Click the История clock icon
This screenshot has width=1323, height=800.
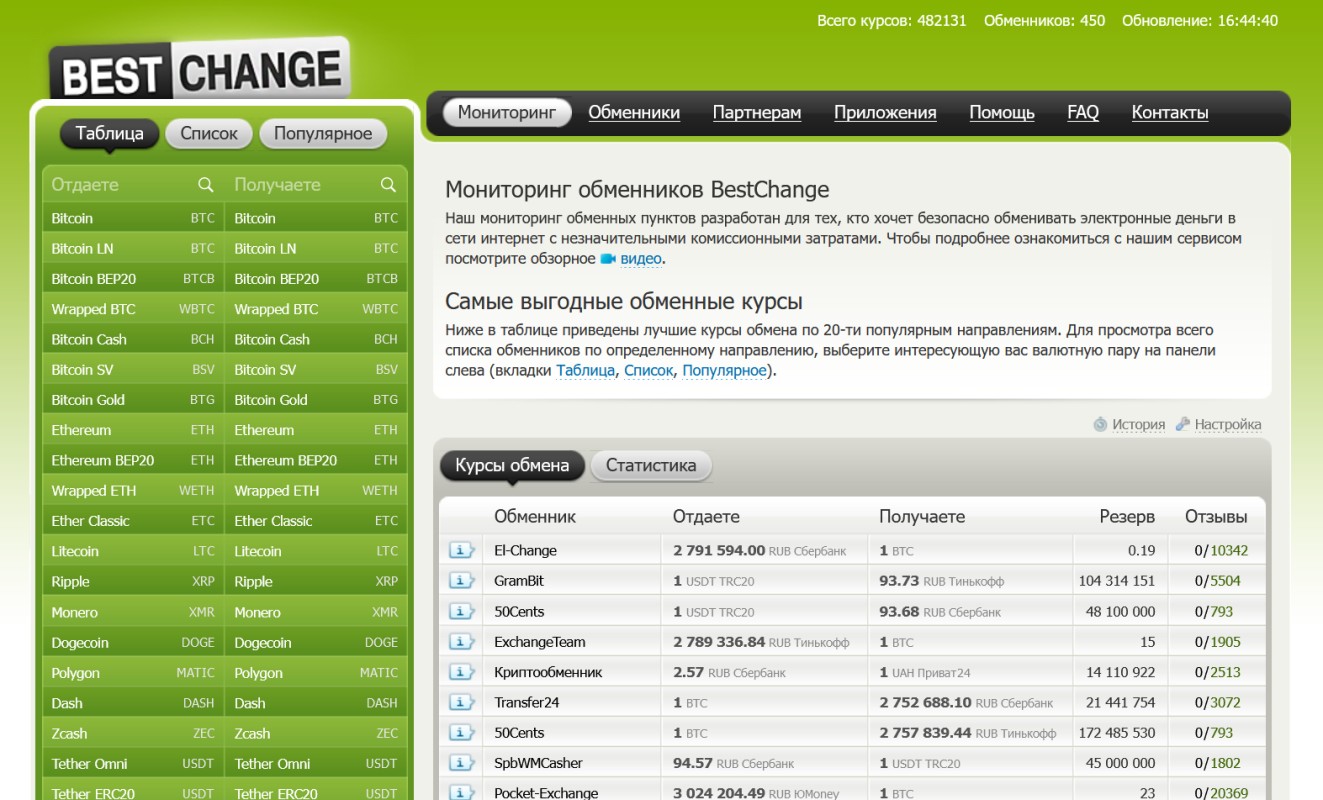[x=1100, y=424]
